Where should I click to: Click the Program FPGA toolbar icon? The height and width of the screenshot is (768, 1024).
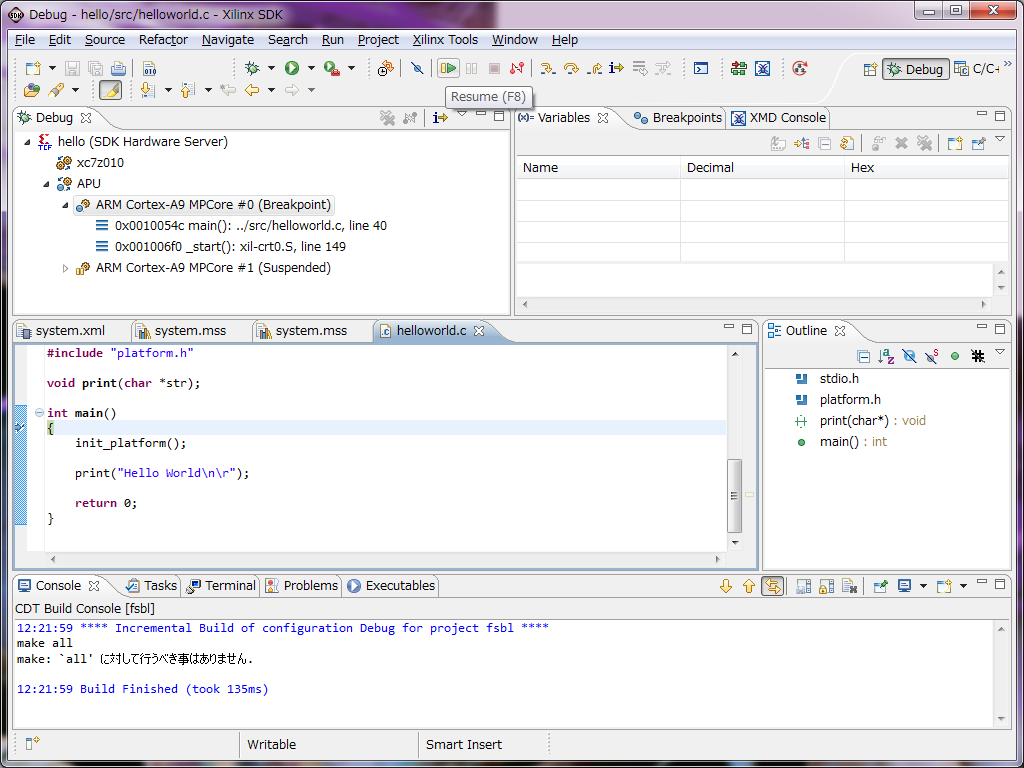click(x=739, y=68)
